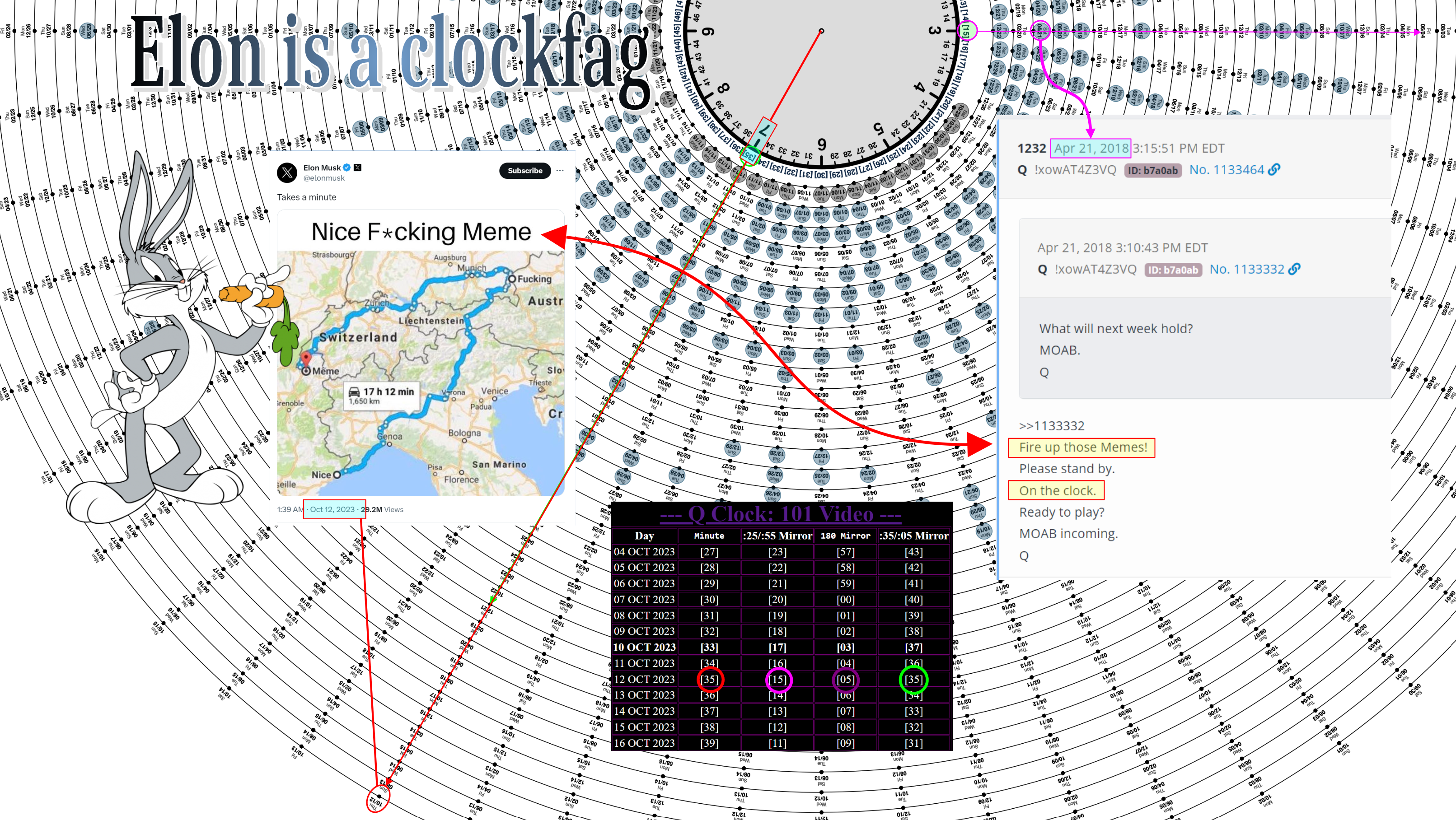The width and height of the screenshot is (1456, 820).
Task: Click the X logo profile avatar in the tweet
Action: (287, 172)
